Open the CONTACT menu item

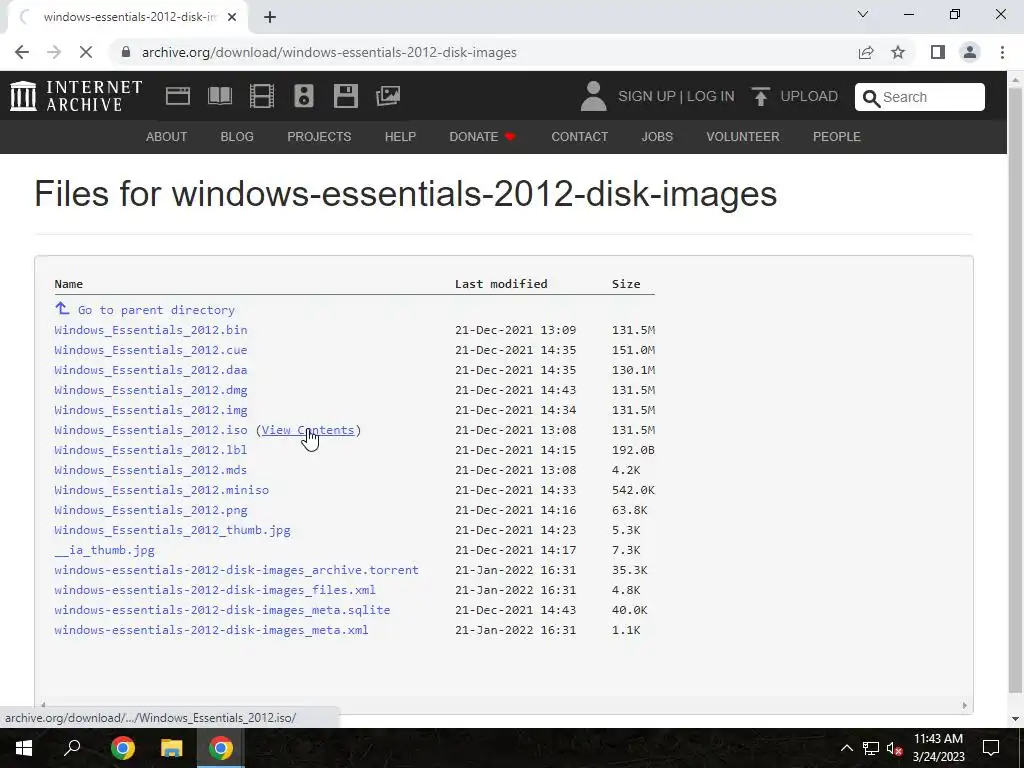(x=580, y=136)
